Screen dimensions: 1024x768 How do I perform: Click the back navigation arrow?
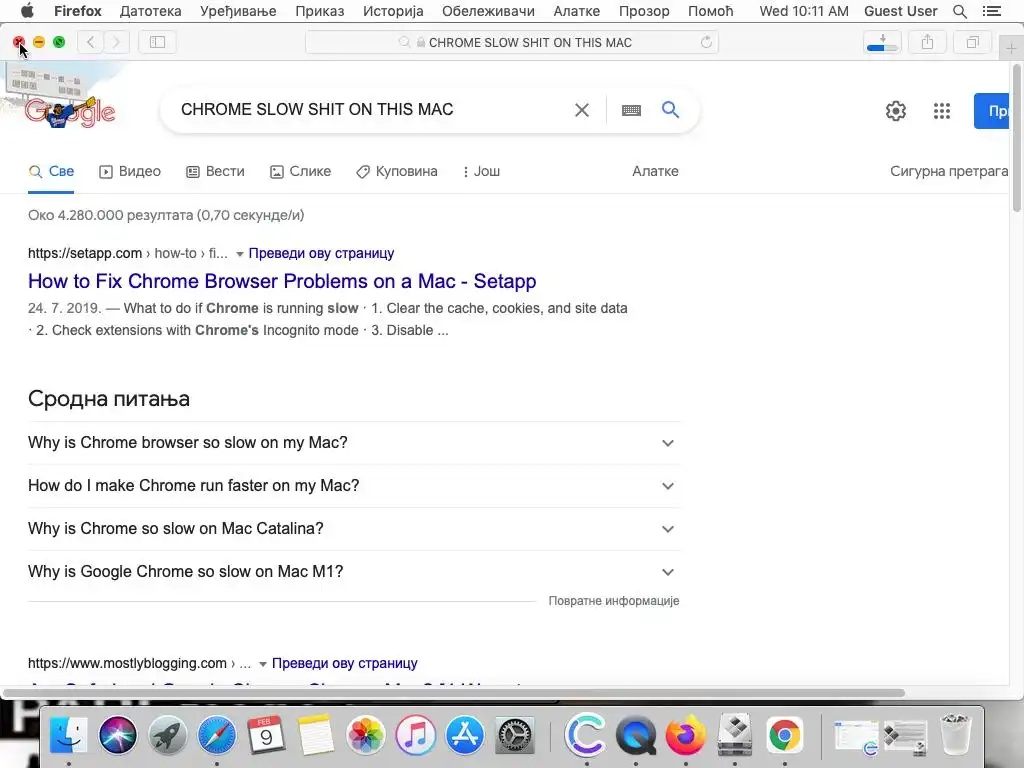[x=91, y=42]
